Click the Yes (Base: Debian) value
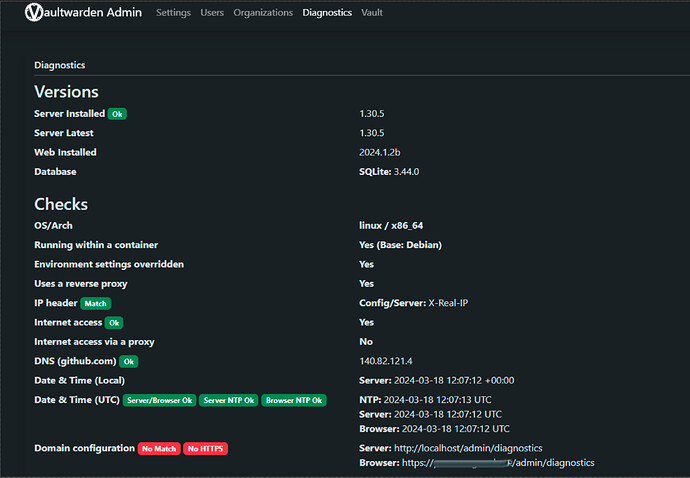This screenshot has height=478, width=690. click(x=400, y=245)
